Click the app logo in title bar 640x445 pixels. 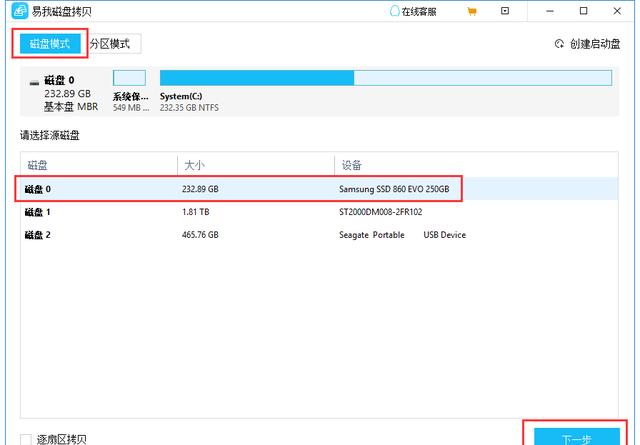click(x=17, y=11)
